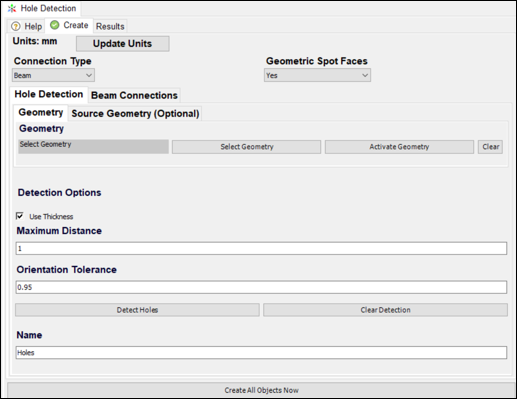Open the Results tab

[110, 26]
